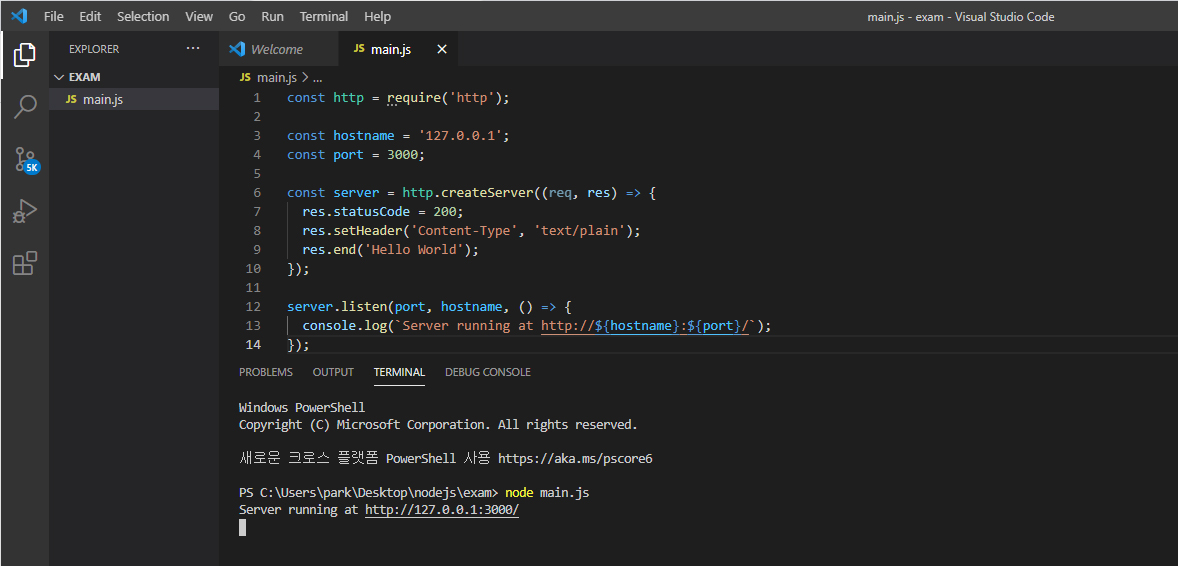Open the Extensions view
The height and width of the screenshot is (566, 1178).
tap(25, 263)
